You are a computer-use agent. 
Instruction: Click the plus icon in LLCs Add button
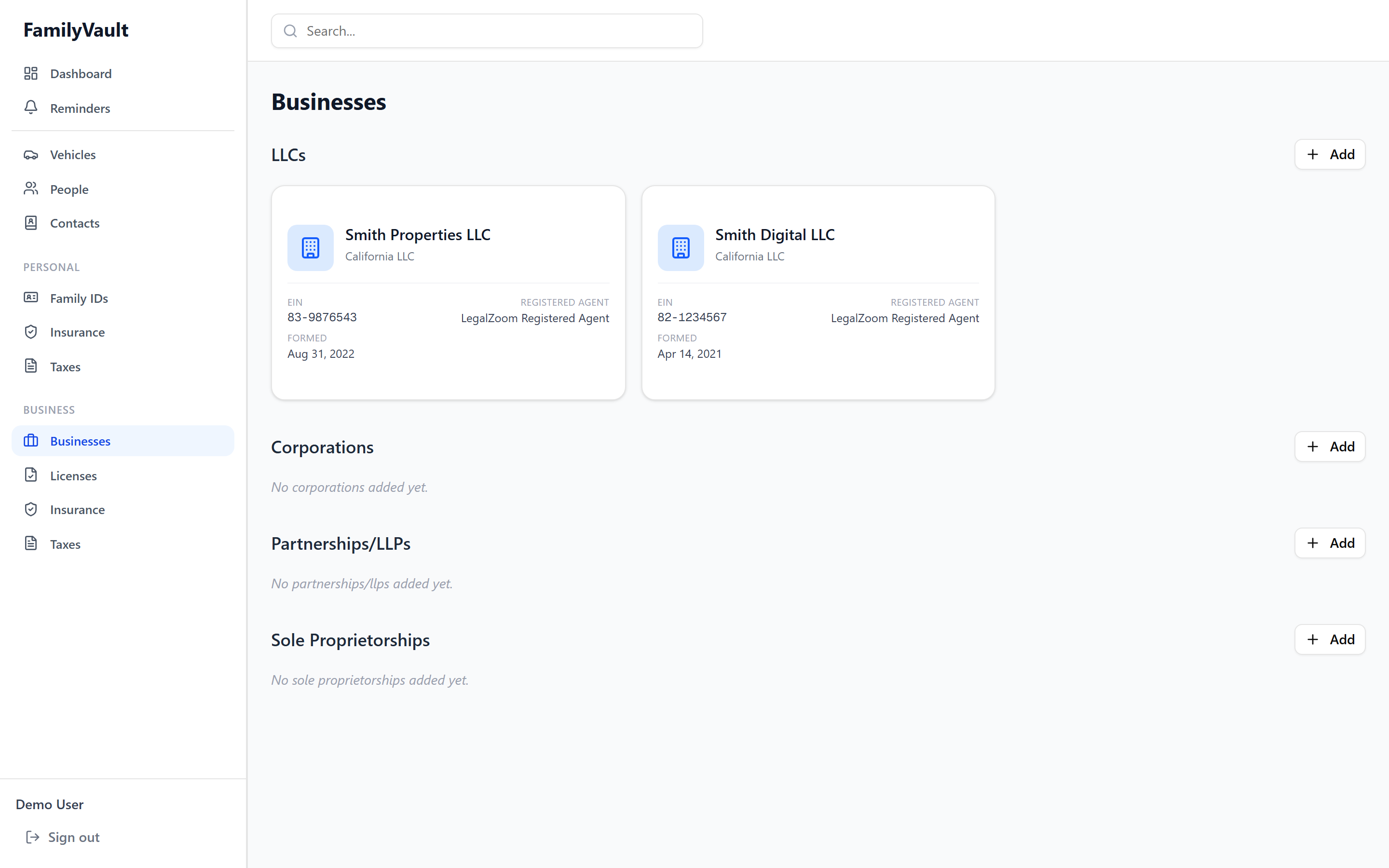pos(1313,154)
